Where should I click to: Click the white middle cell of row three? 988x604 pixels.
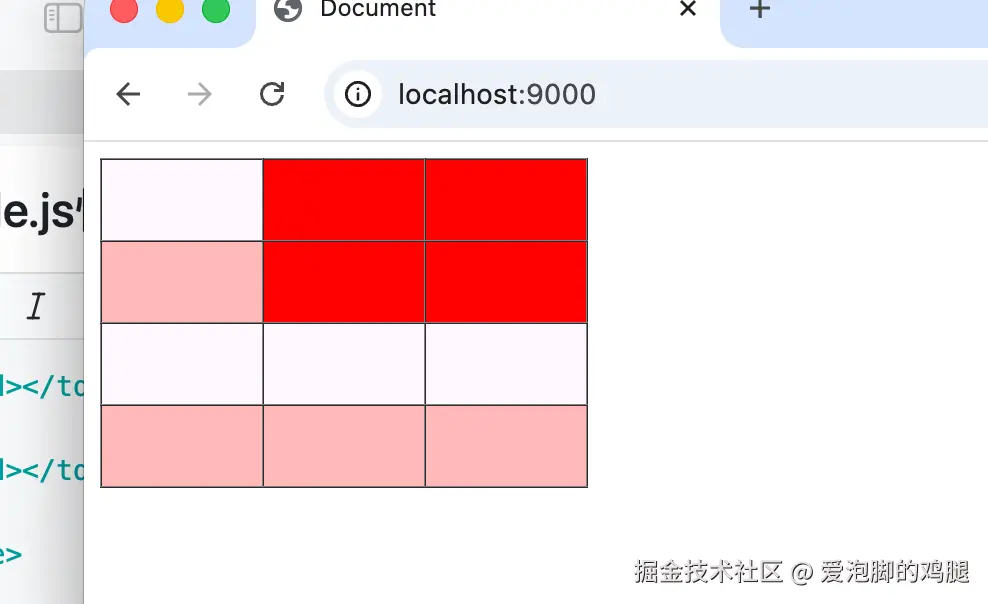(x=344, y=364)
